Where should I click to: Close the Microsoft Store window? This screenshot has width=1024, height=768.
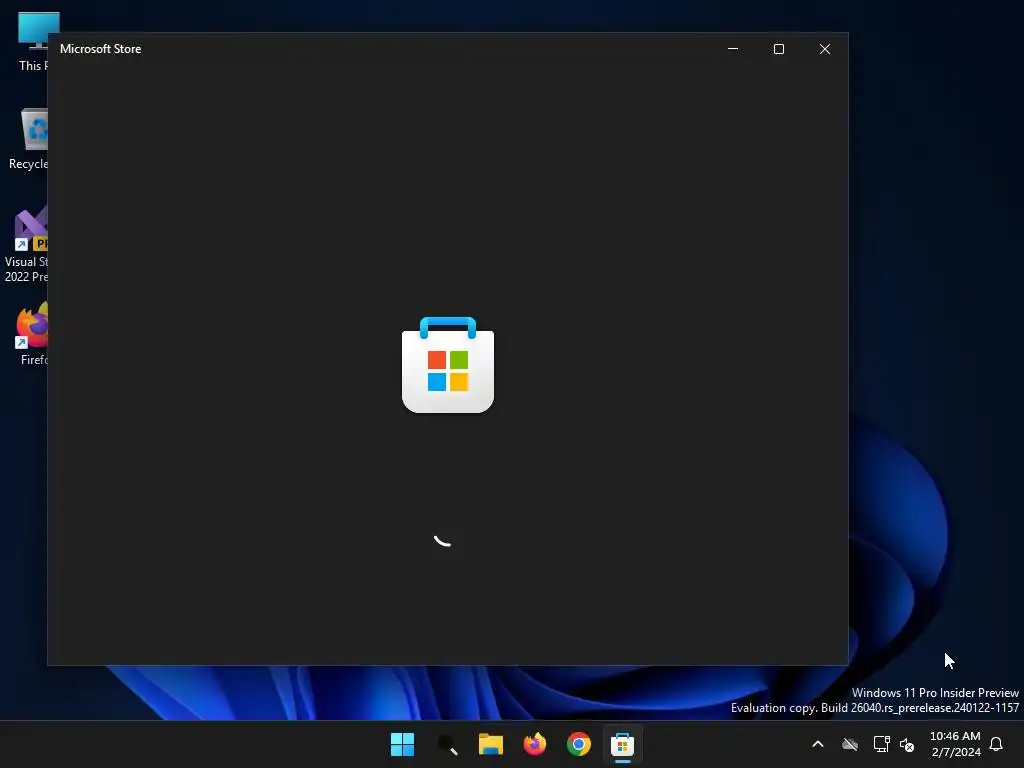(825, 49)
